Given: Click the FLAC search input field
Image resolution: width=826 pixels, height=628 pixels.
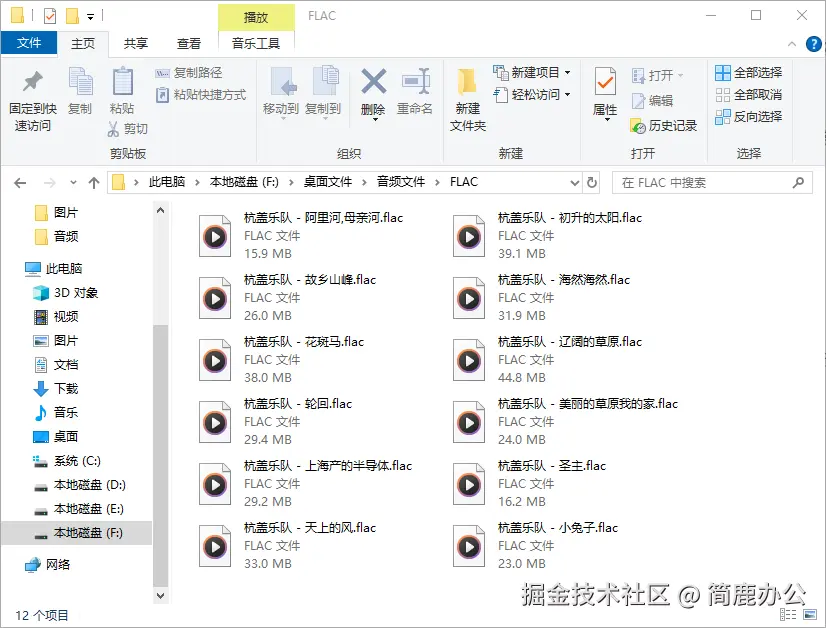Looking at the screenshot, I should point(712,183).
